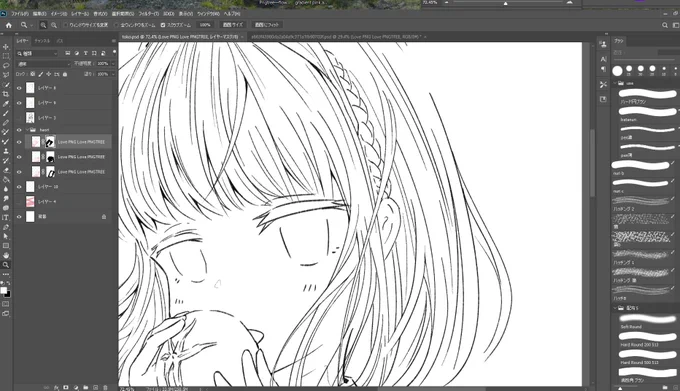Image resolution: width=680 pixels, height=391 pixels.
Task: Show hidden レイヤー 3
Action: (x=19, y=117)
